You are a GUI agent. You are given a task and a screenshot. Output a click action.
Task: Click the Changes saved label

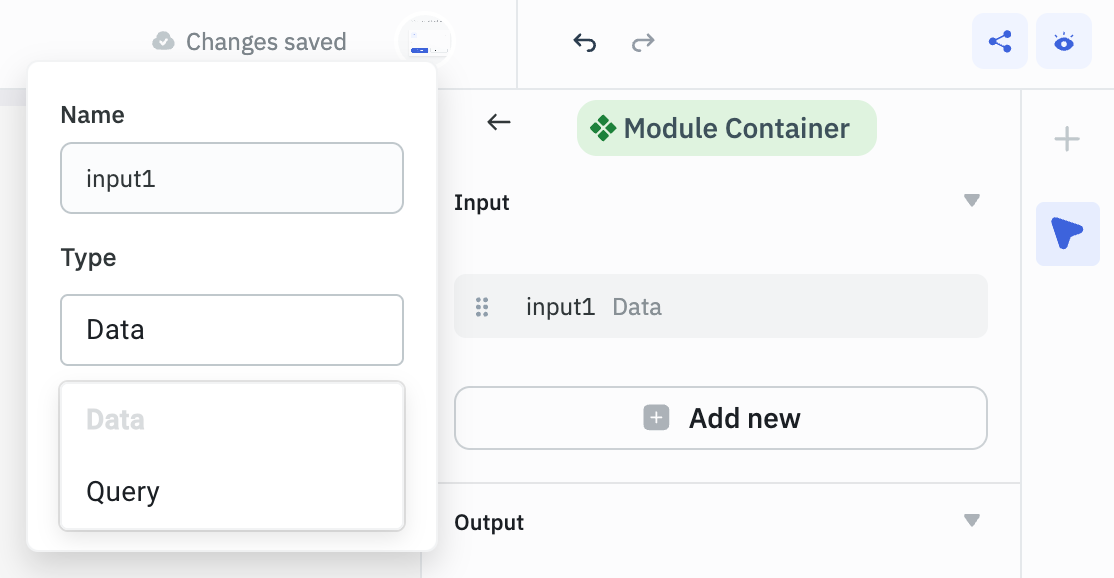266,41
